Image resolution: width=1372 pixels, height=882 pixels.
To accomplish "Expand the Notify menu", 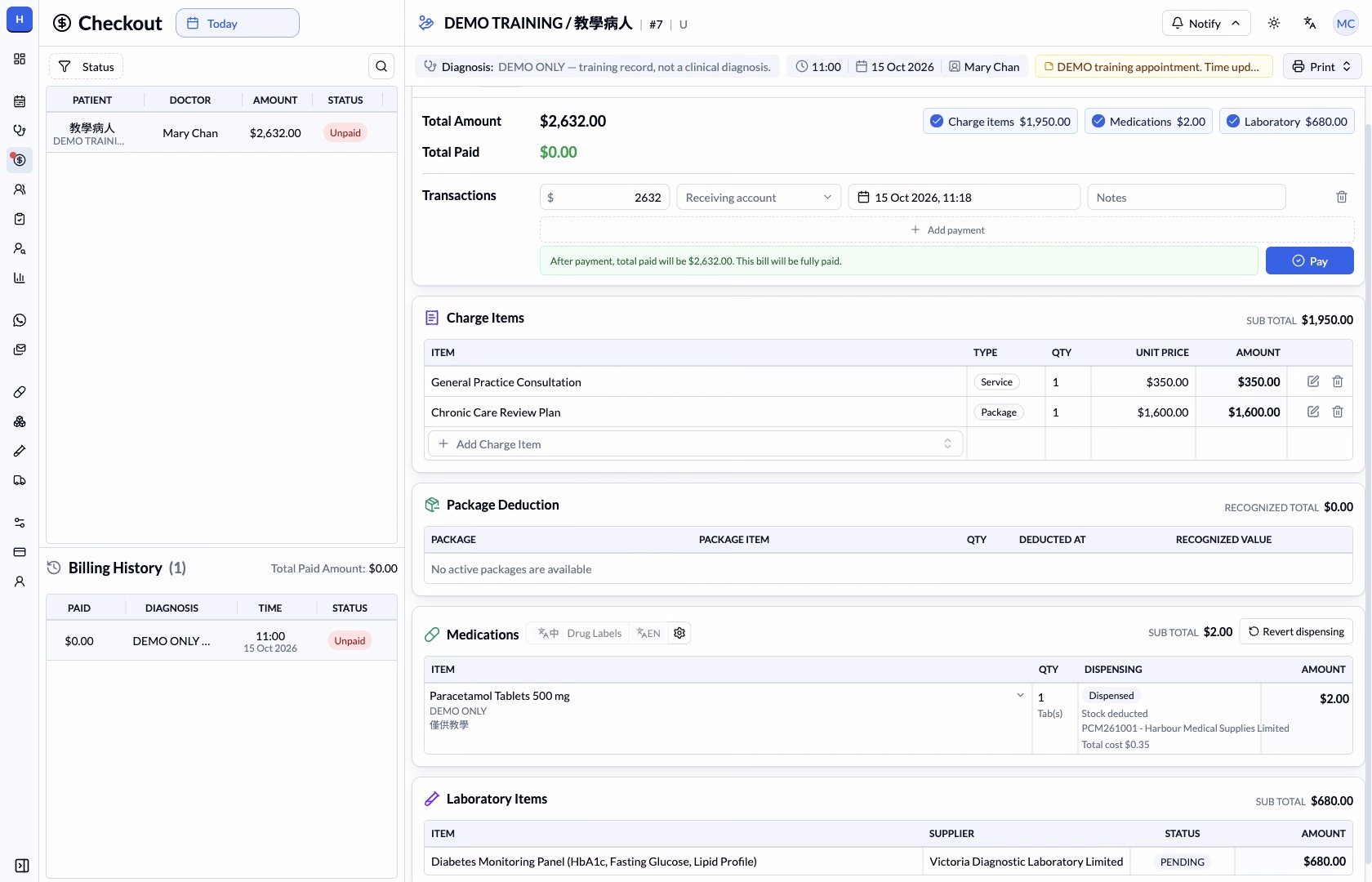I will [1205, 23].
